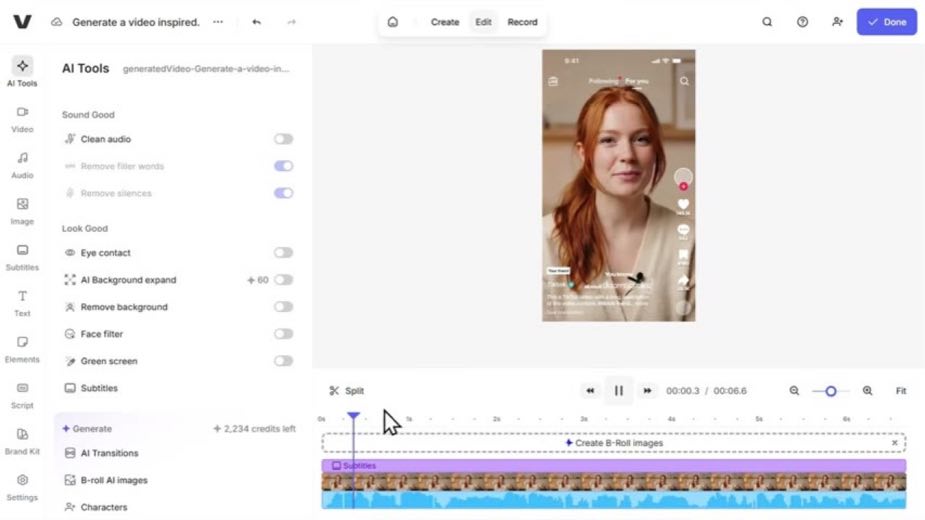
Task: Click the 2,234 credits left label
Action: coord(254,429)
